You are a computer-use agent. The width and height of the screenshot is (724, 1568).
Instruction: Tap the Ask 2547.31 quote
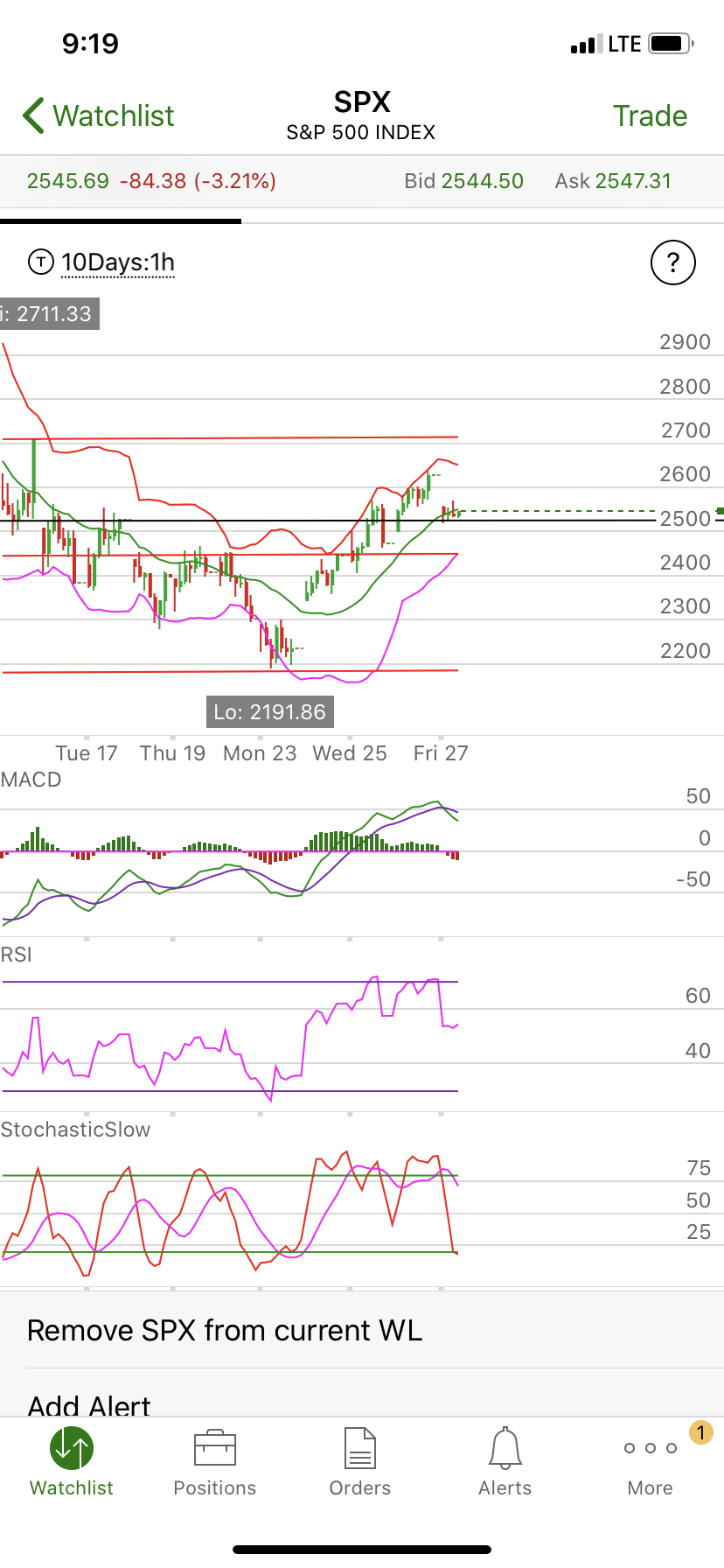pyautogui.click(x=613, y=181)
